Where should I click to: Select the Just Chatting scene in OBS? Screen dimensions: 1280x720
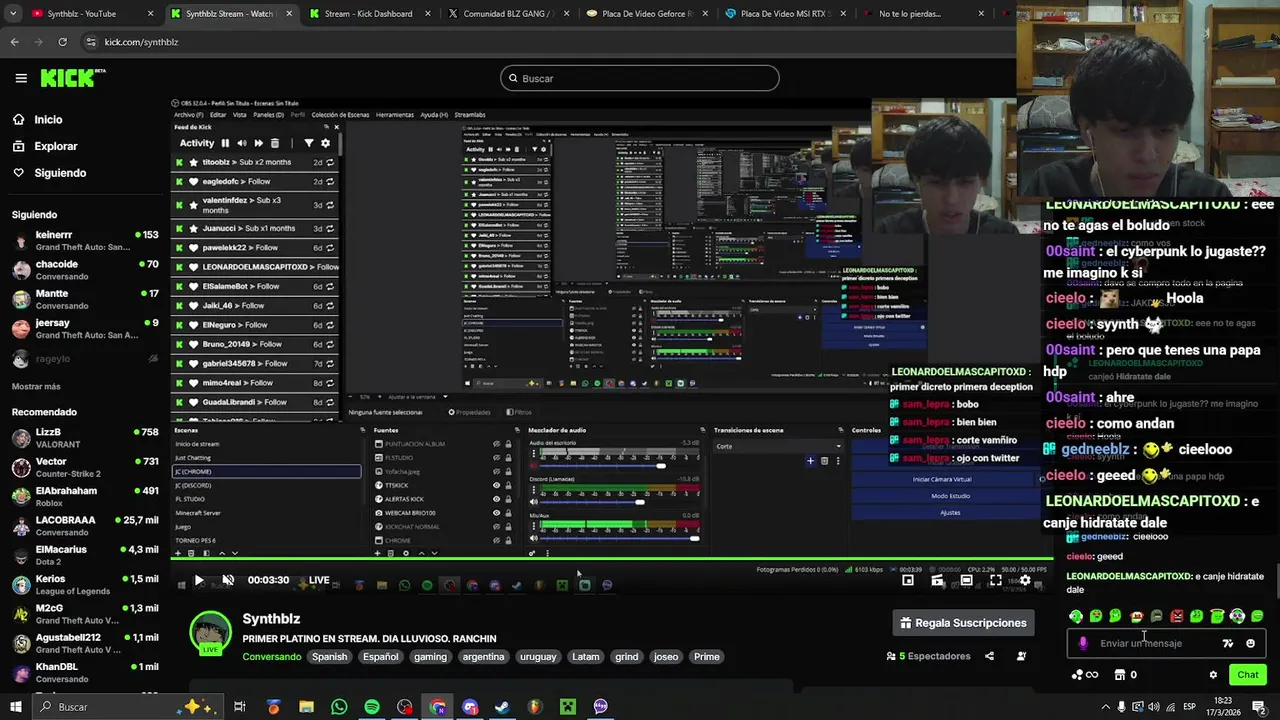(265, 458)
